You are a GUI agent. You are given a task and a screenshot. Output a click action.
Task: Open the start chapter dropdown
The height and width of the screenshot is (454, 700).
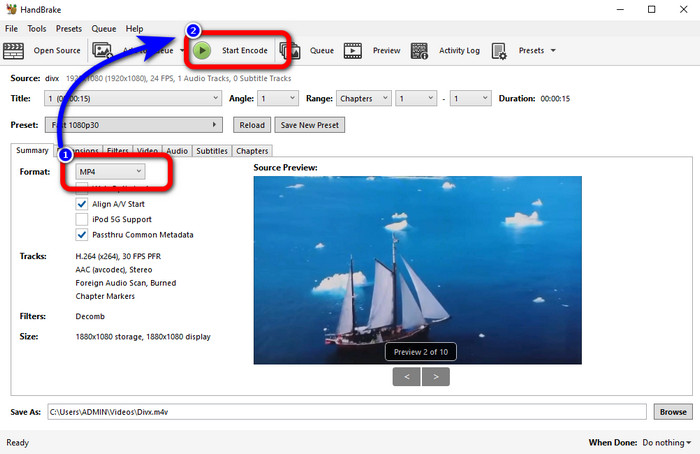416,98
